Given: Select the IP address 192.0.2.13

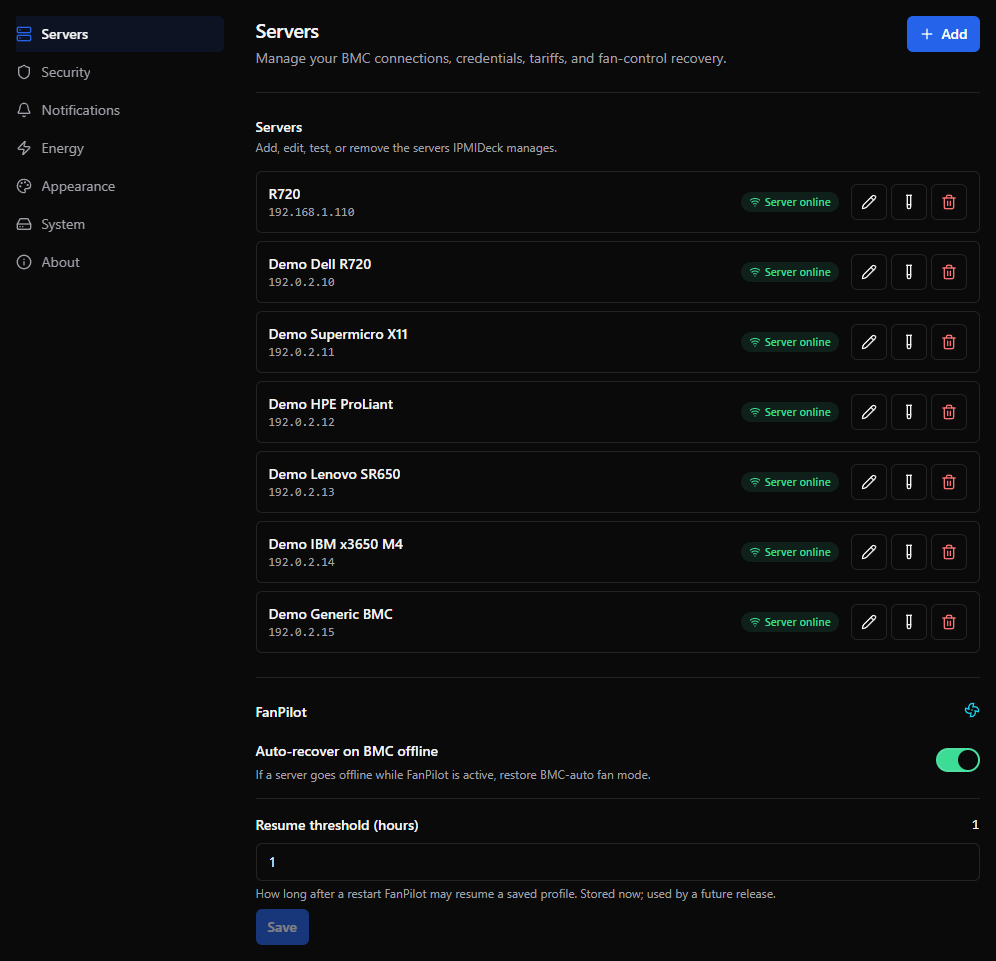Looking at the screenshot, I should [301, 492].
